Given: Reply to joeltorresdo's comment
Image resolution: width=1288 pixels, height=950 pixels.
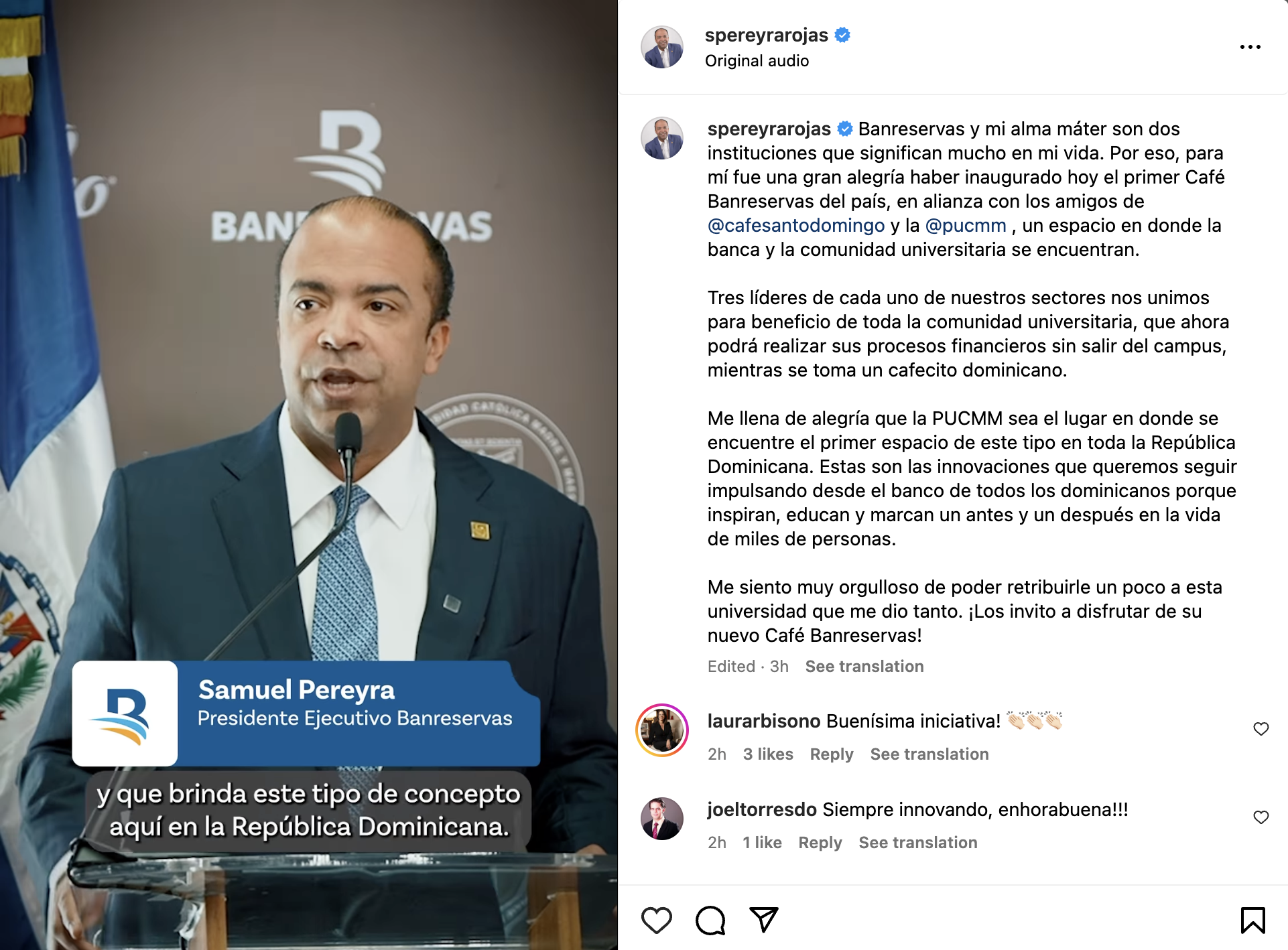Looking at the screenshot, I should click(x=820, y=842).
